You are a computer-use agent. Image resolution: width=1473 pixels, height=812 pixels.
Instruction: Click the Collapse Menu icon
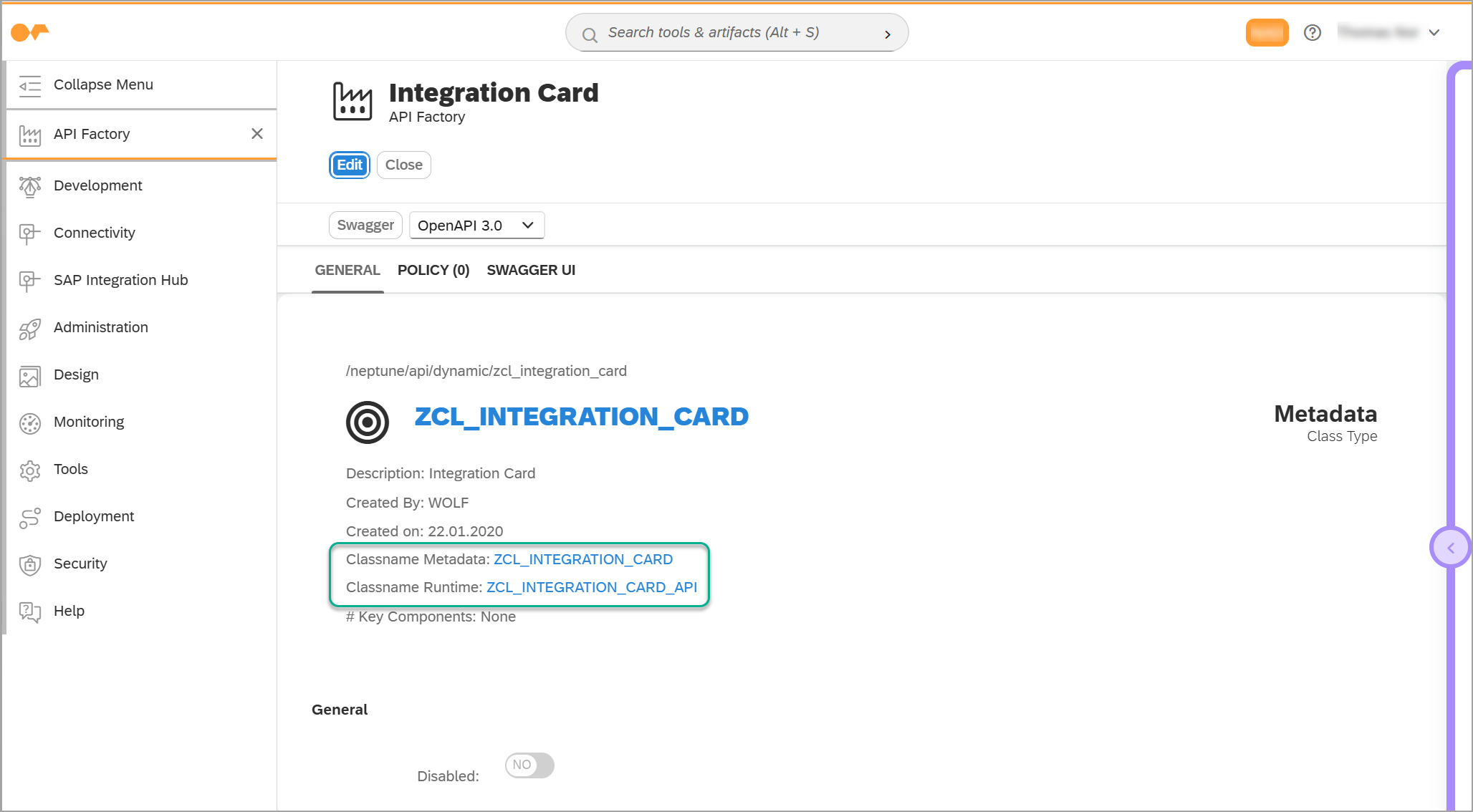tap(29, 85)
